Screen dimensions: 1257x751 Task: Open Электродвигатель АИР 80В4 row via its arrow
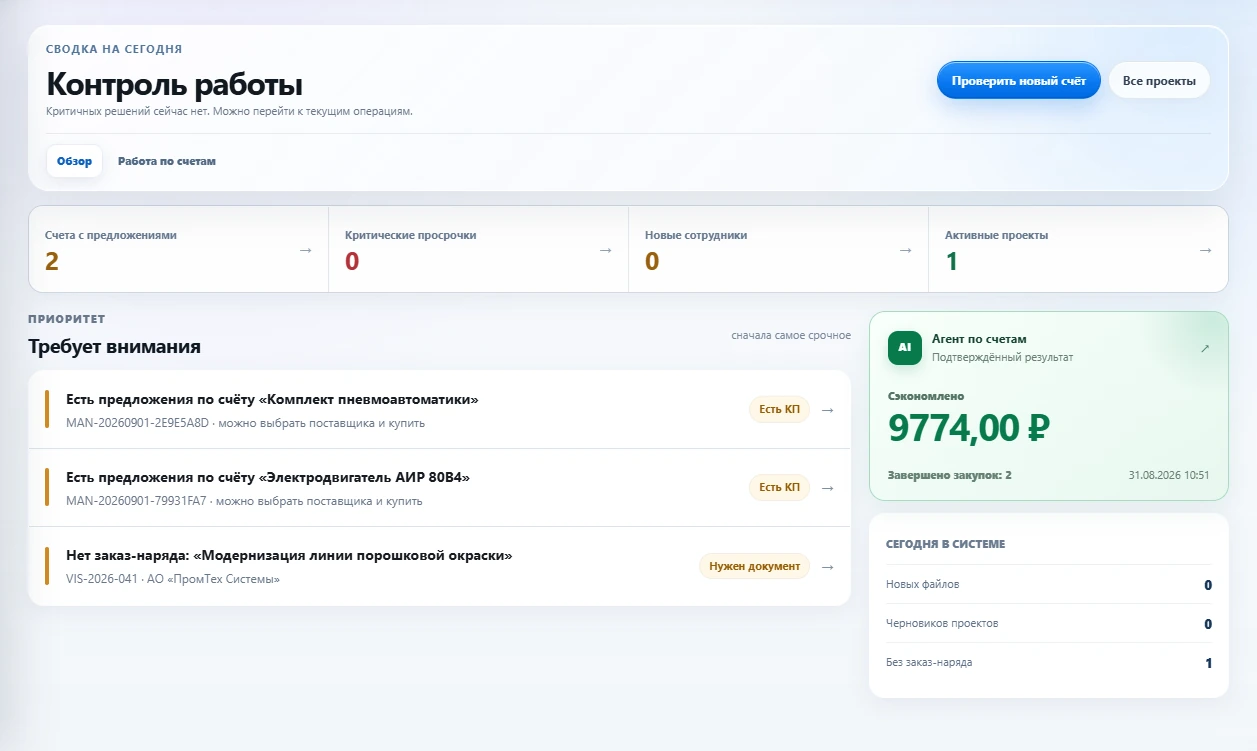[x=827, y=488]
